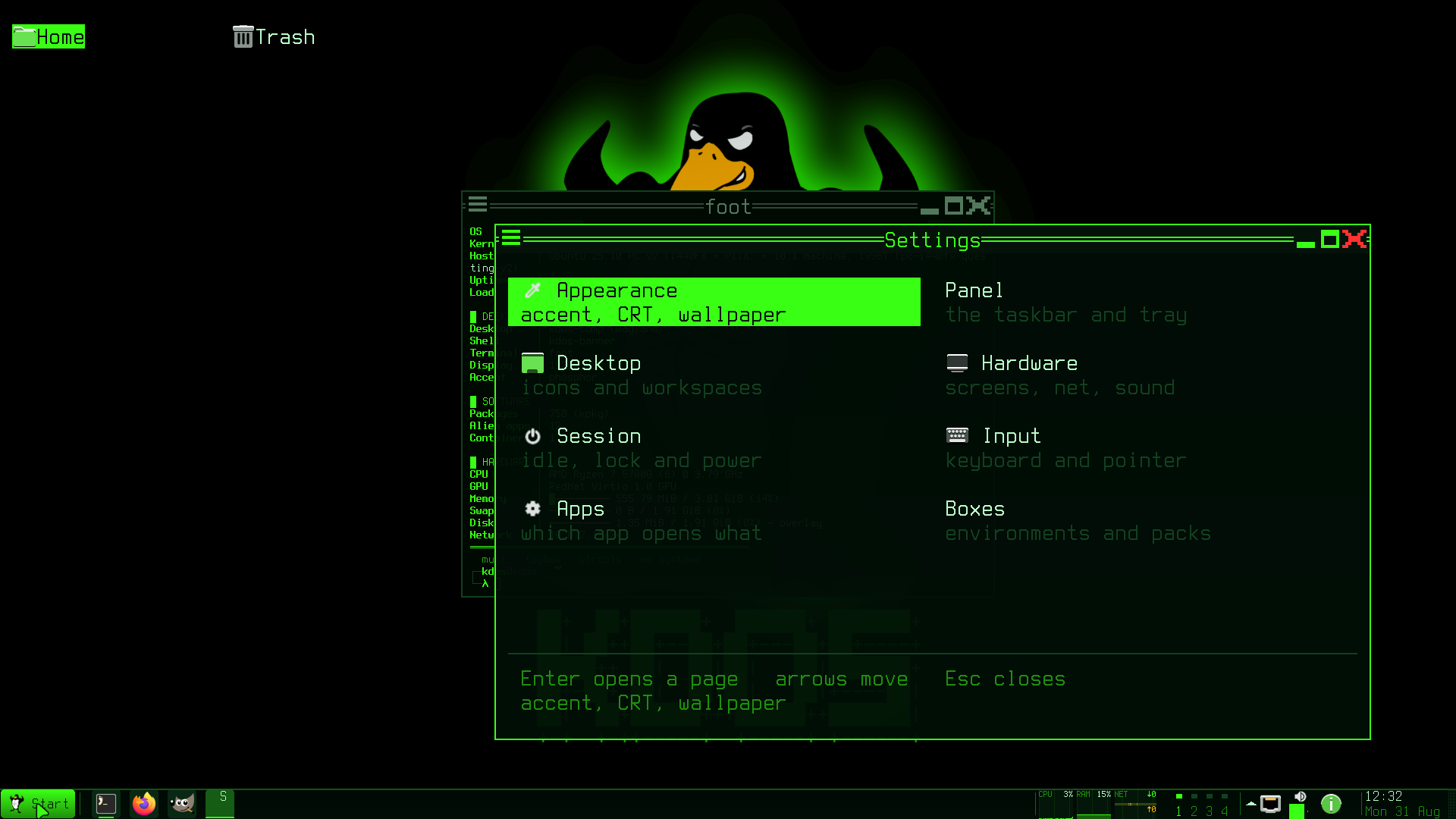Switch to workspace 3
Viewport: 1456px width, 819px height.
pos(1209,805)
